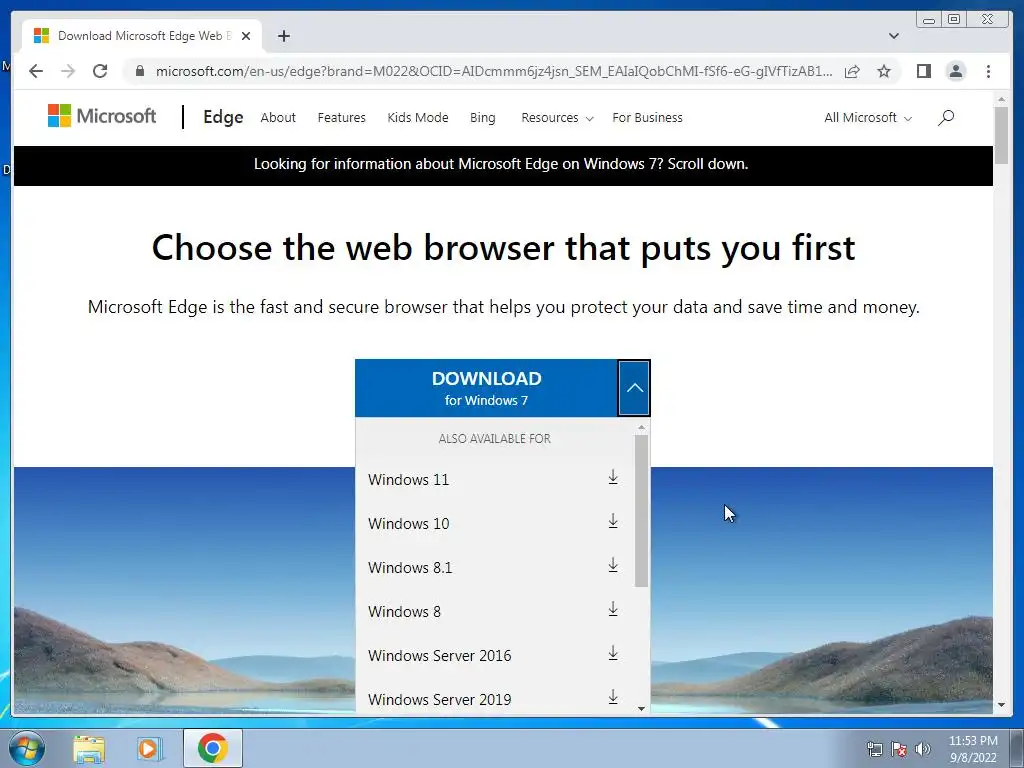Click the browser forward arrow
Image resolution: width=1024 pixels, height=768 pixels.
[x=68, y=71]
